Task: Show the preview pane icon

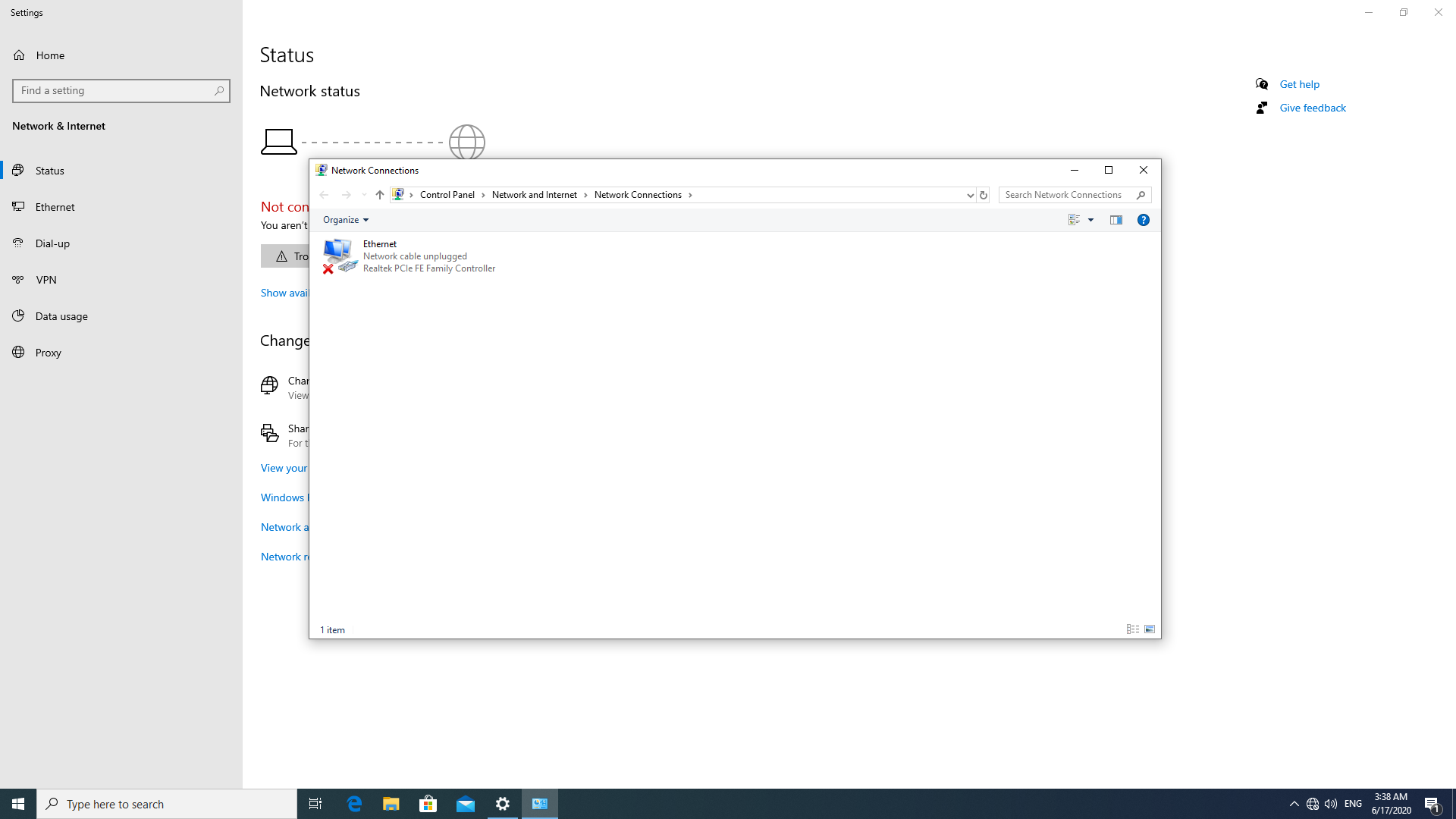Action: 1116,220
